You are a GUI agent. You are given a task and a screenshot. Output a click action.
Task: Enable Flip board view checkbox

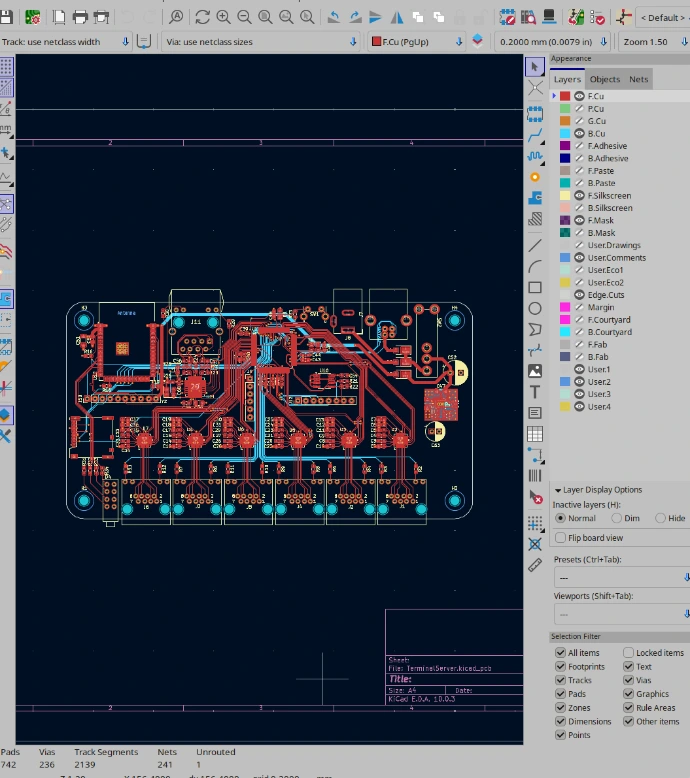561,538
